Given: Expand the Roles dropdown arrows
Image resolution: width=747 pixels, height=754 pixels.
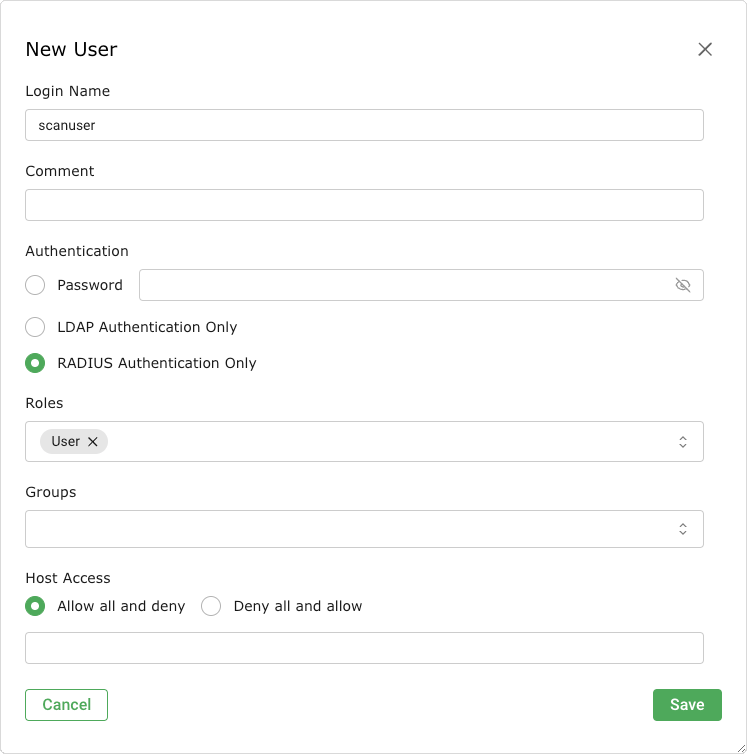Looking at the screenshot, I should (683, 441).
